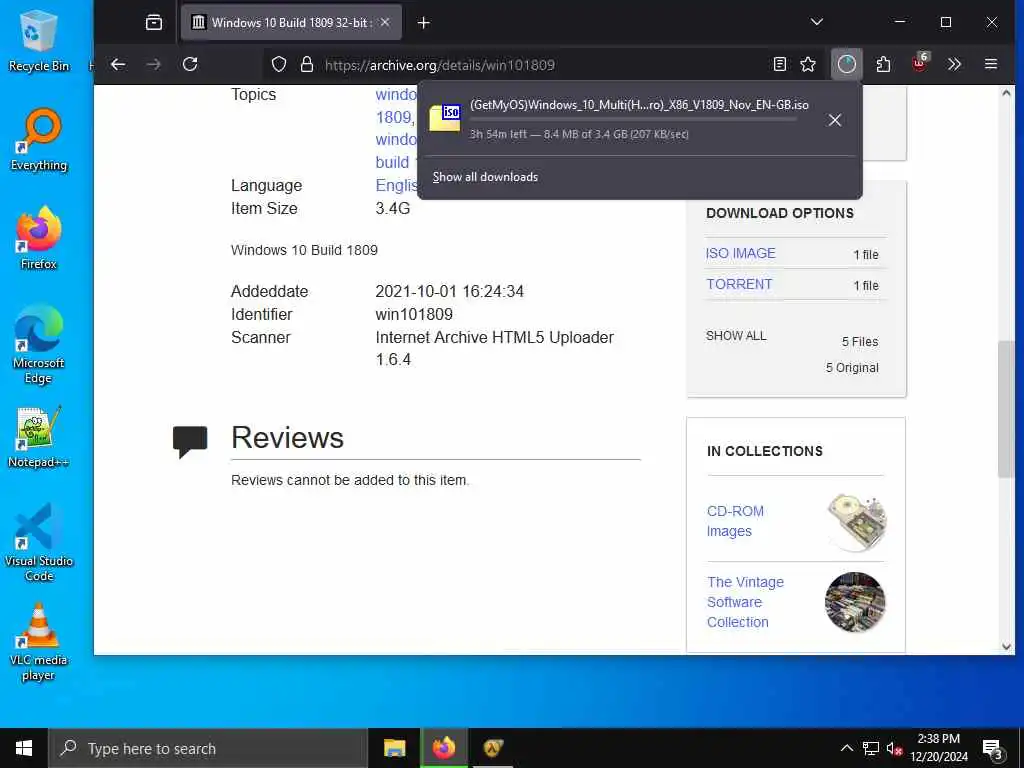This screenshot has height=768, width=1024.
Task: Click the address bar URL field
Action: tap(542, 65)
